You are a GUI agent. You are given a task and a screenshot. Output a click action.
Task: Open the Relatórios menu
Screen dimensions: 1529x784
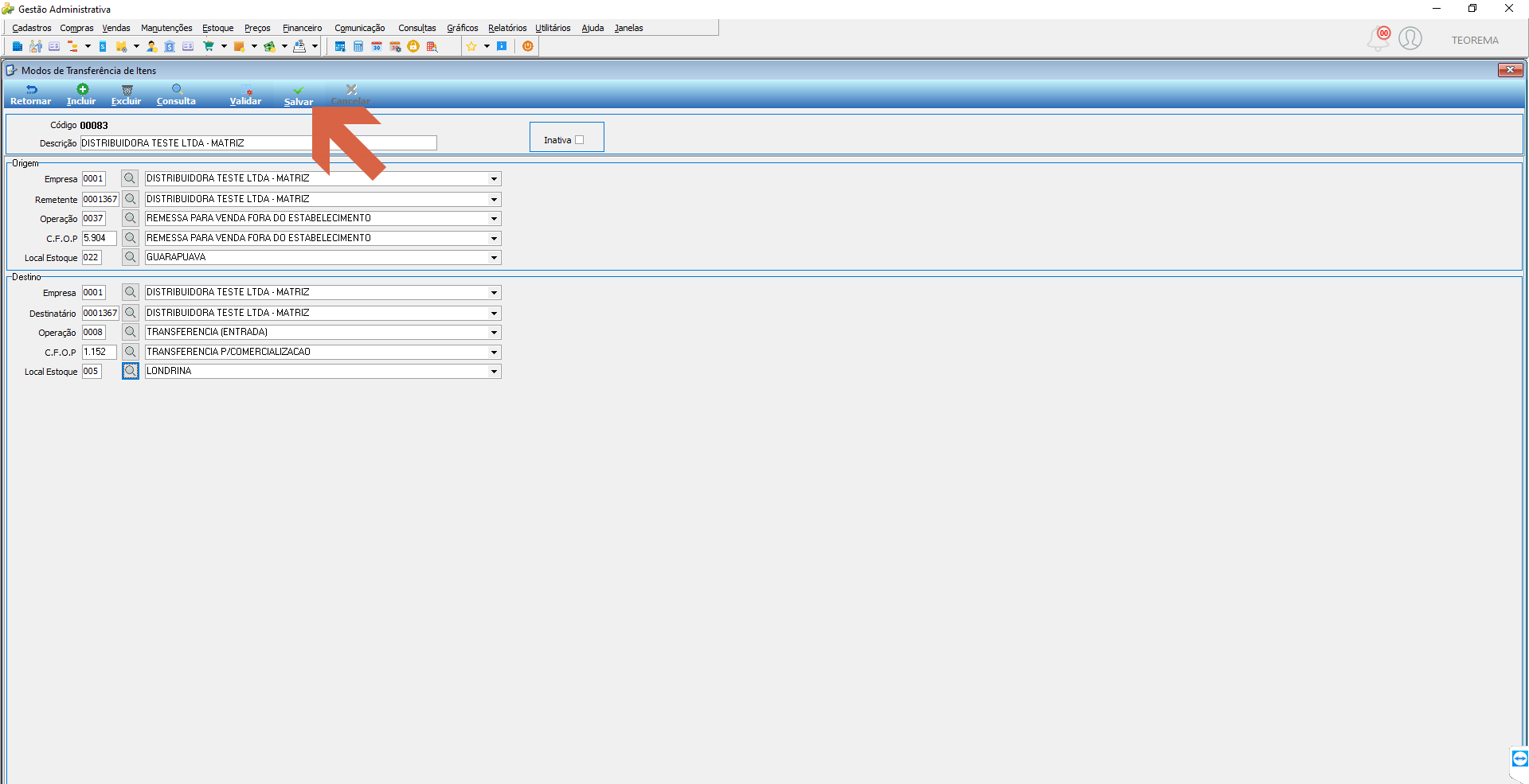(507, 28)
